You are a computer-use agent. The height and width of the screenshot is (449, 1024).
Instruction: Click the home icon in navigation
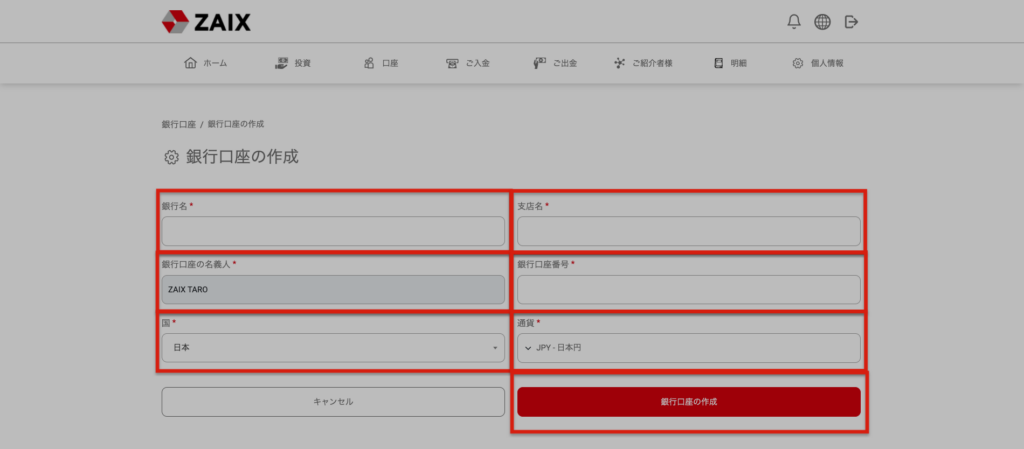pos(191,63)
